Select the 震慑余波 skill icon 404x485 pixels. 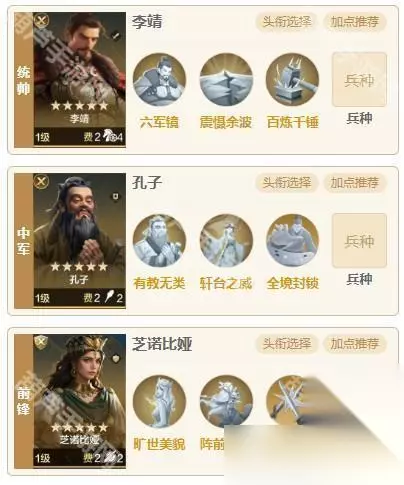point(226,80)
